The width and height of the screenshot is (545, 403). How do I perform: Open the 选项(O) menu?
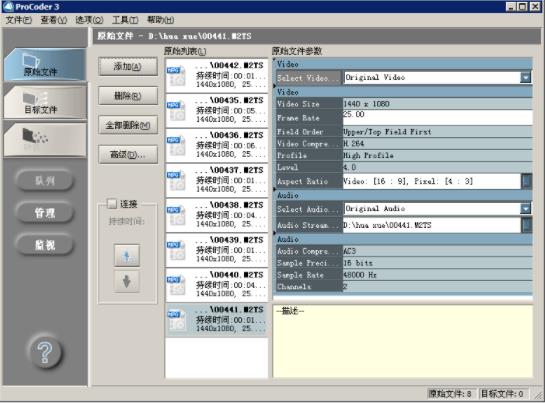click(x=89, y=20)
